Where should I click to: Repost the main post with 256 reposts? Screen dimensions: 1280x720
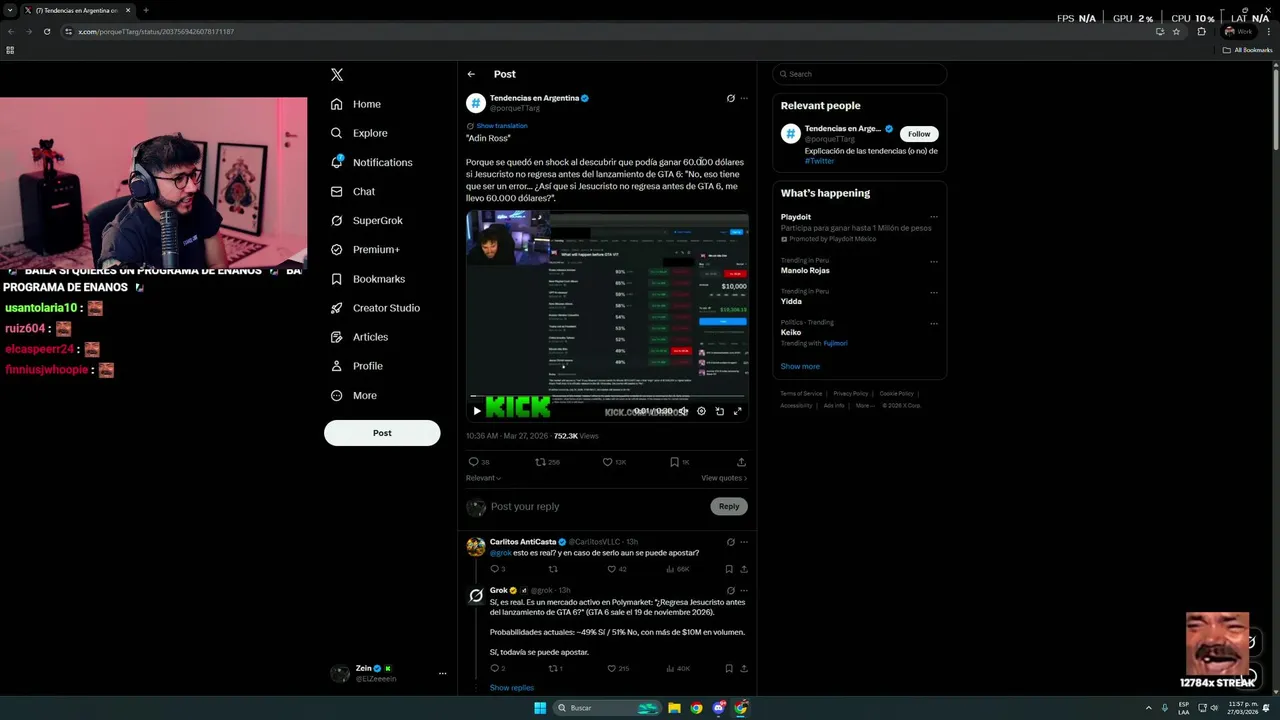pyautogui.click(x=547, y=462)
